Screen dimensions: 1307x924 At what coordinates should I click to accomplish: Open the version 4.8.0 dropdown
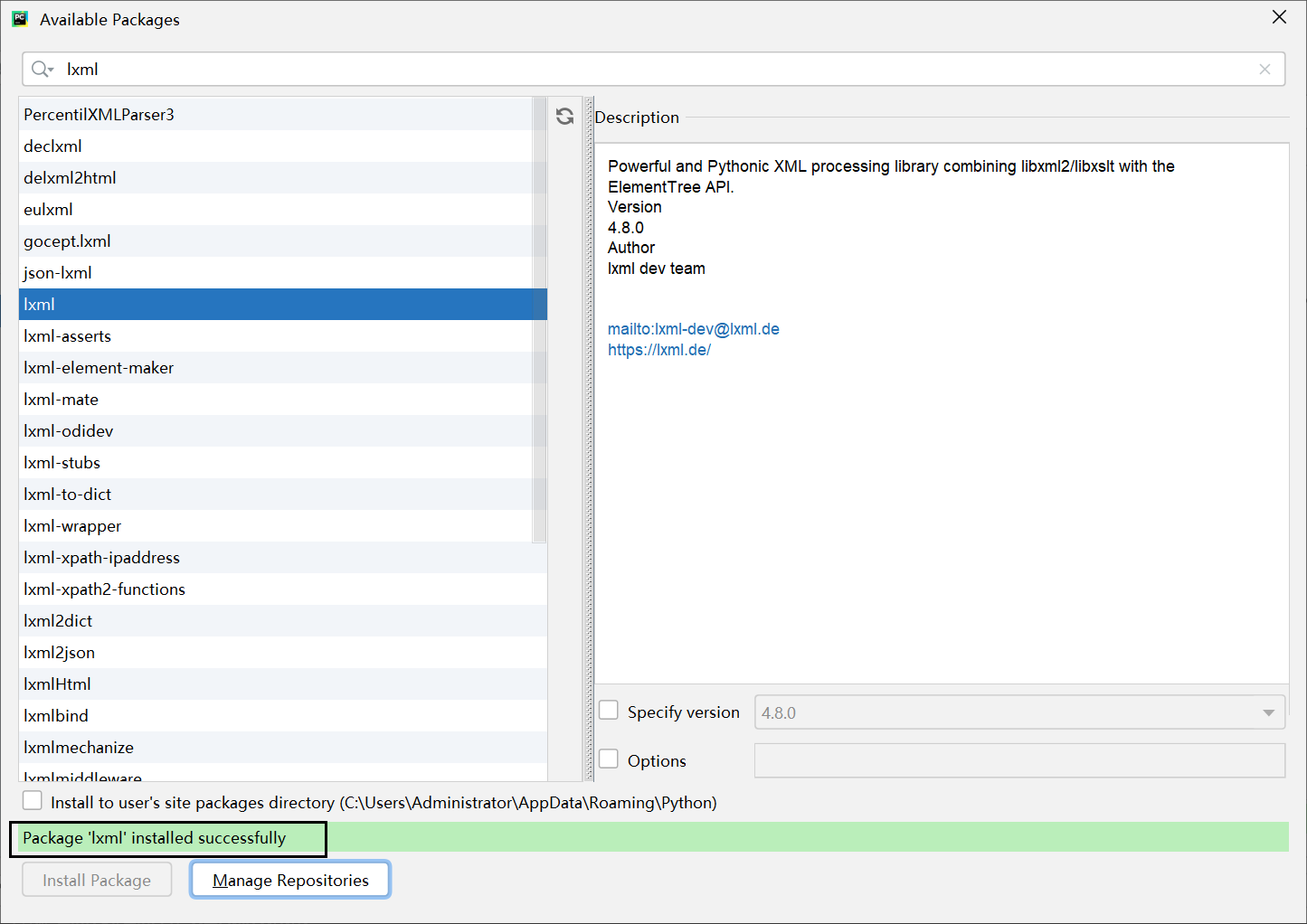(1019, 712)
